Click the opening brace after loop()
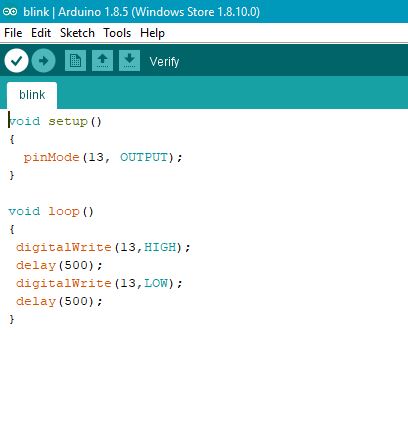Image resolution: width=408 pixels, height=439 pixels. (x=12, y=229)
